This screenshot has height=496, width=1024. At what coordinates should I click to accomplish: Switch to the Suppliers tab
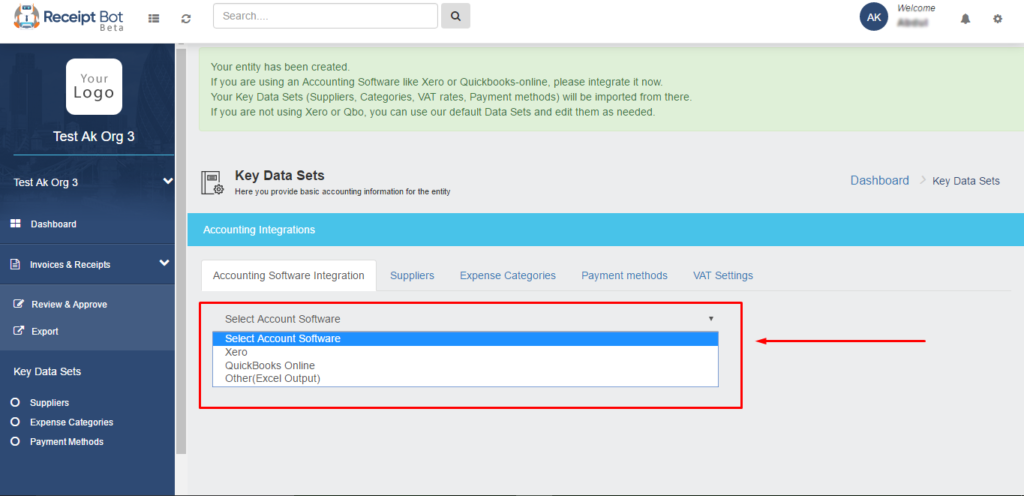[412, 275]
